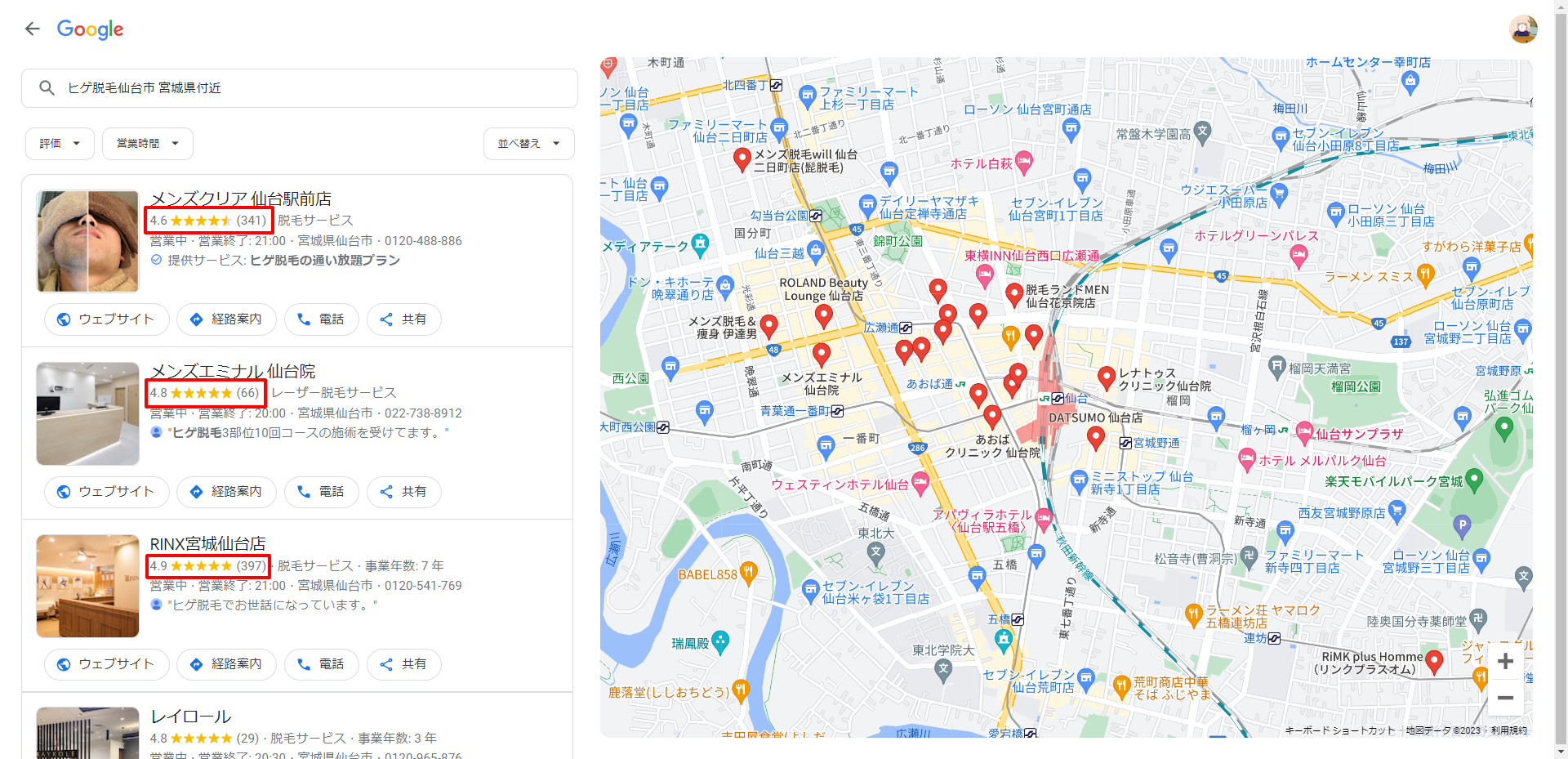This screenshot has width=1568, height=759.
Task: Click ウェスティンホテル仙台 hotel marker
Action: pyautogui.click(x=920, y=484)
